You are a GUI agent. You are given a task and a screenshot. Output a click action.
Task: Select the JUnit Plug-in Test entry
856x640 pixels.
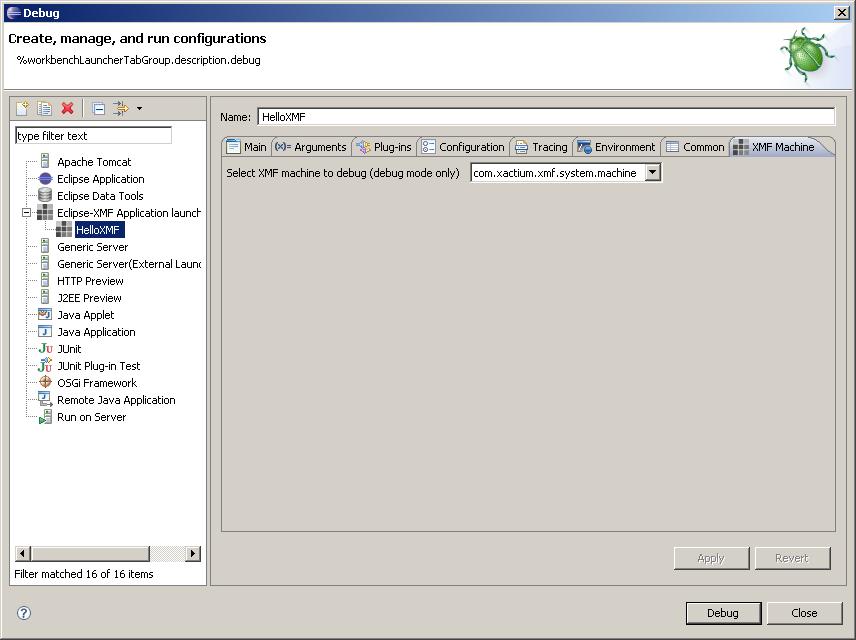99,365
